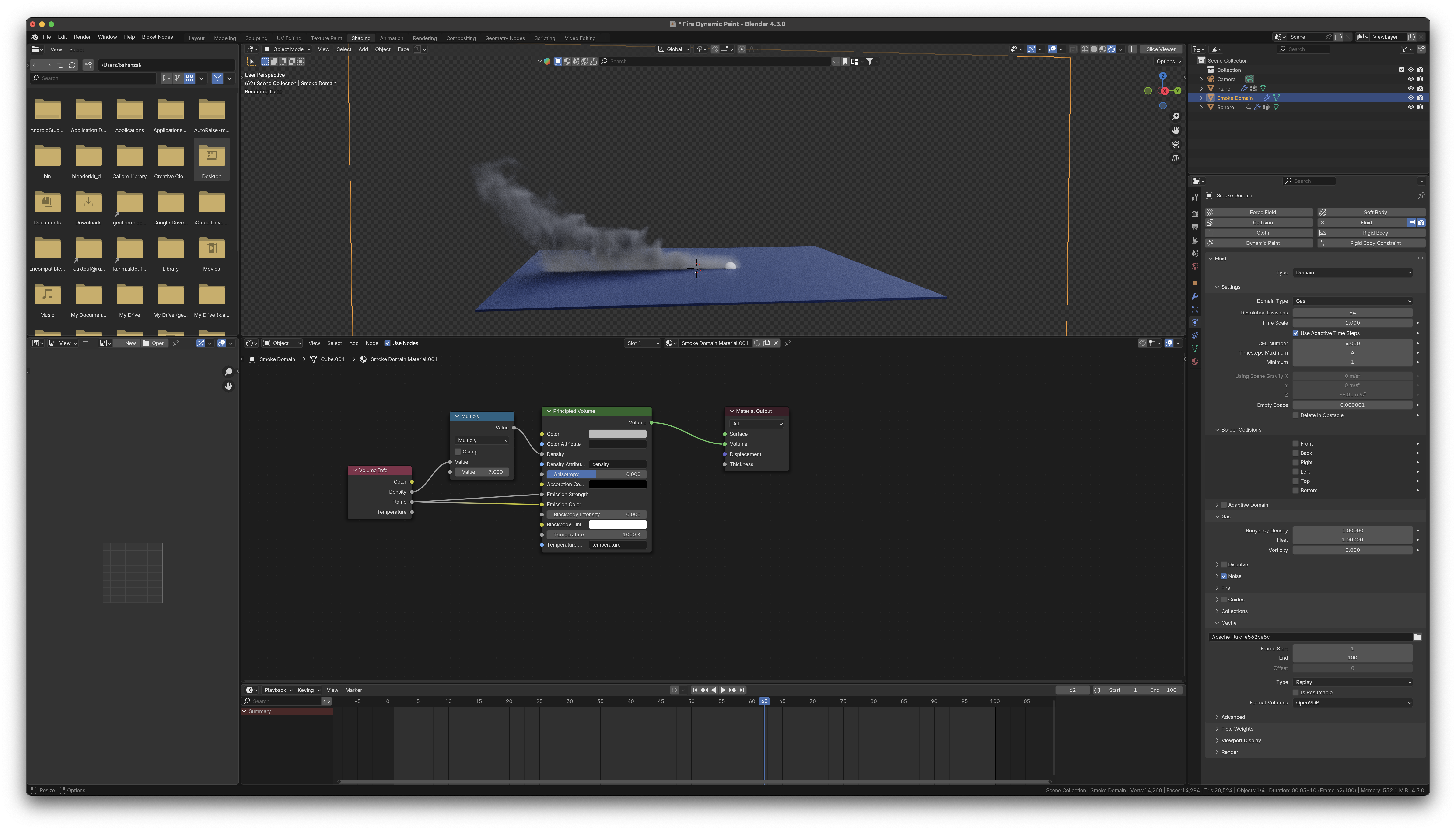Toggle Use Nodes checkbox
The image size is (1456, 830).
pyautogui.click(x=388, y=343)
